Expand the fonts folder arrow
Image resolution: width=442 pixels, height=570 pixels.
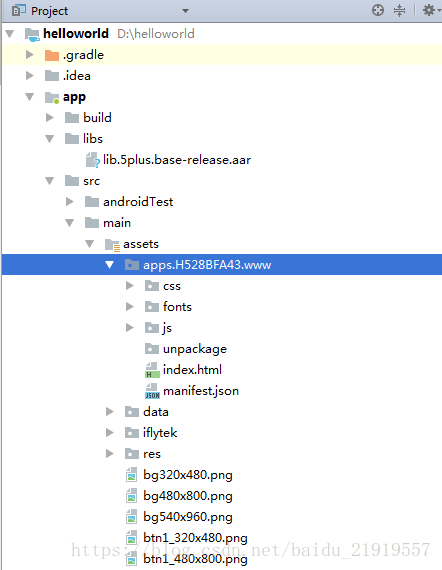[130, 307]
